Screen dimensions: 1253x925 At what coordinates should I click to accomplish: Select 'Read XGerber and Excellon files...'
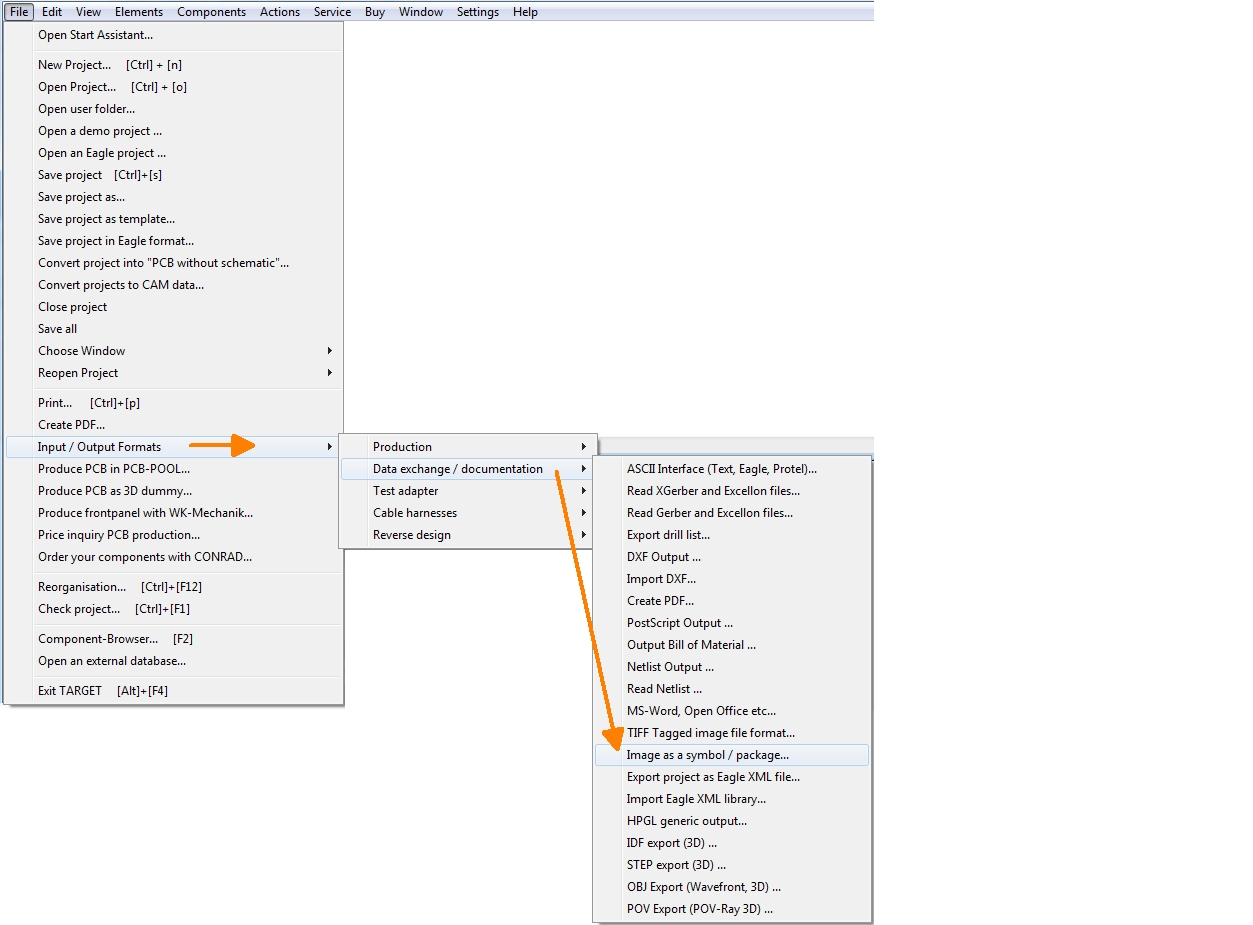click(713, 491)
